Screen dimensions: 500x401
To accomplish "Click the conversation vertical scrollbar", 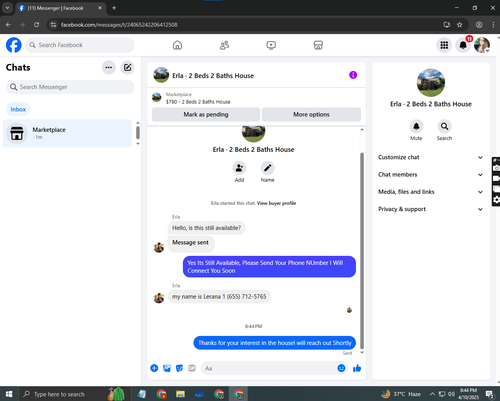I will click(x=362, y=250).
